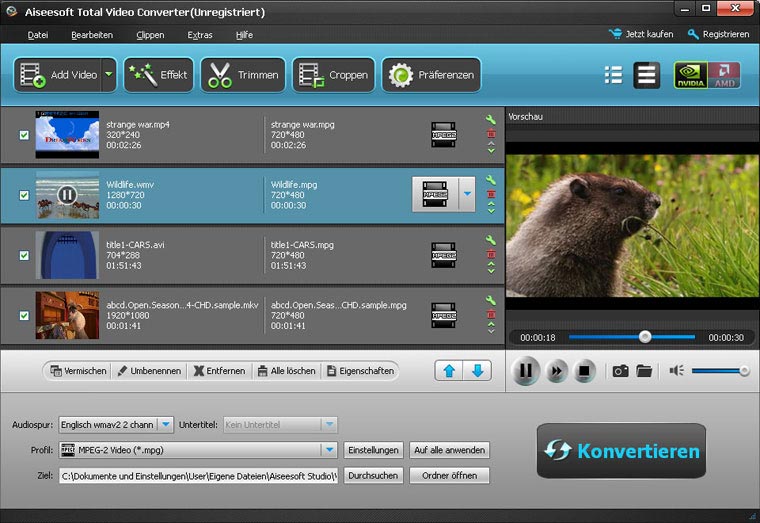760x523 pixels.
Task: Open the Trimmen scissors tool
Action: coord(243,75)
